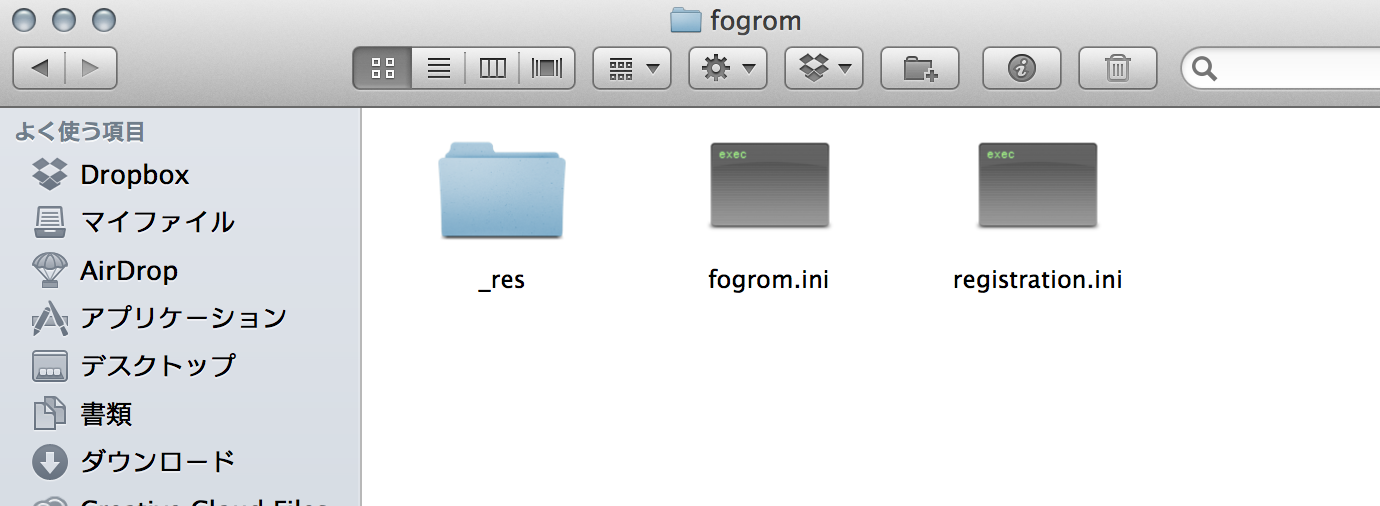Click the trash delete toolbar button
Viewport: 1380px width, 506px height.
coord(1117,68)
